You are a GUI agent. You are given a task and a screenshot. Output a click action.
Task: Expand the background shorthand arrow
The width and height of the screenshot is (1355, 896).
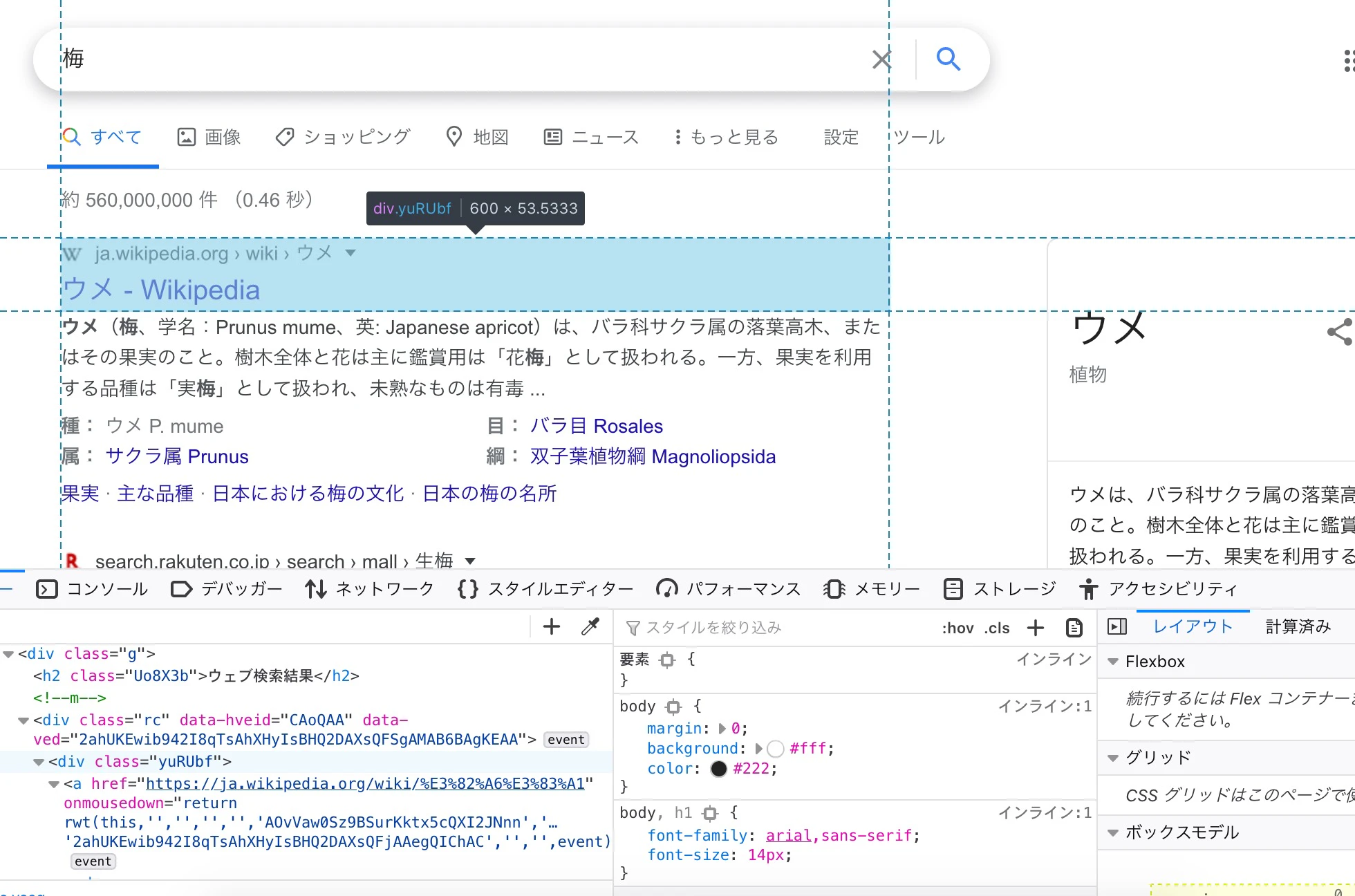tap(758, 749)
